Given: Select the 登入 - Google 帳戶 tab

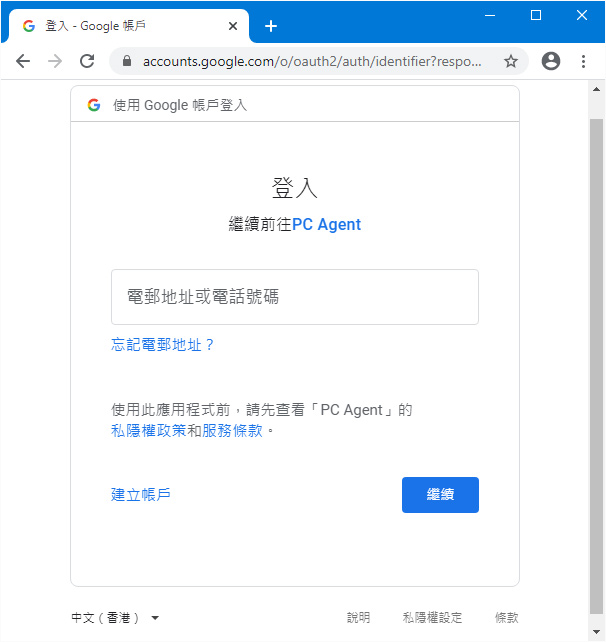Looking at the screenshot, I should tap(129, 26).
